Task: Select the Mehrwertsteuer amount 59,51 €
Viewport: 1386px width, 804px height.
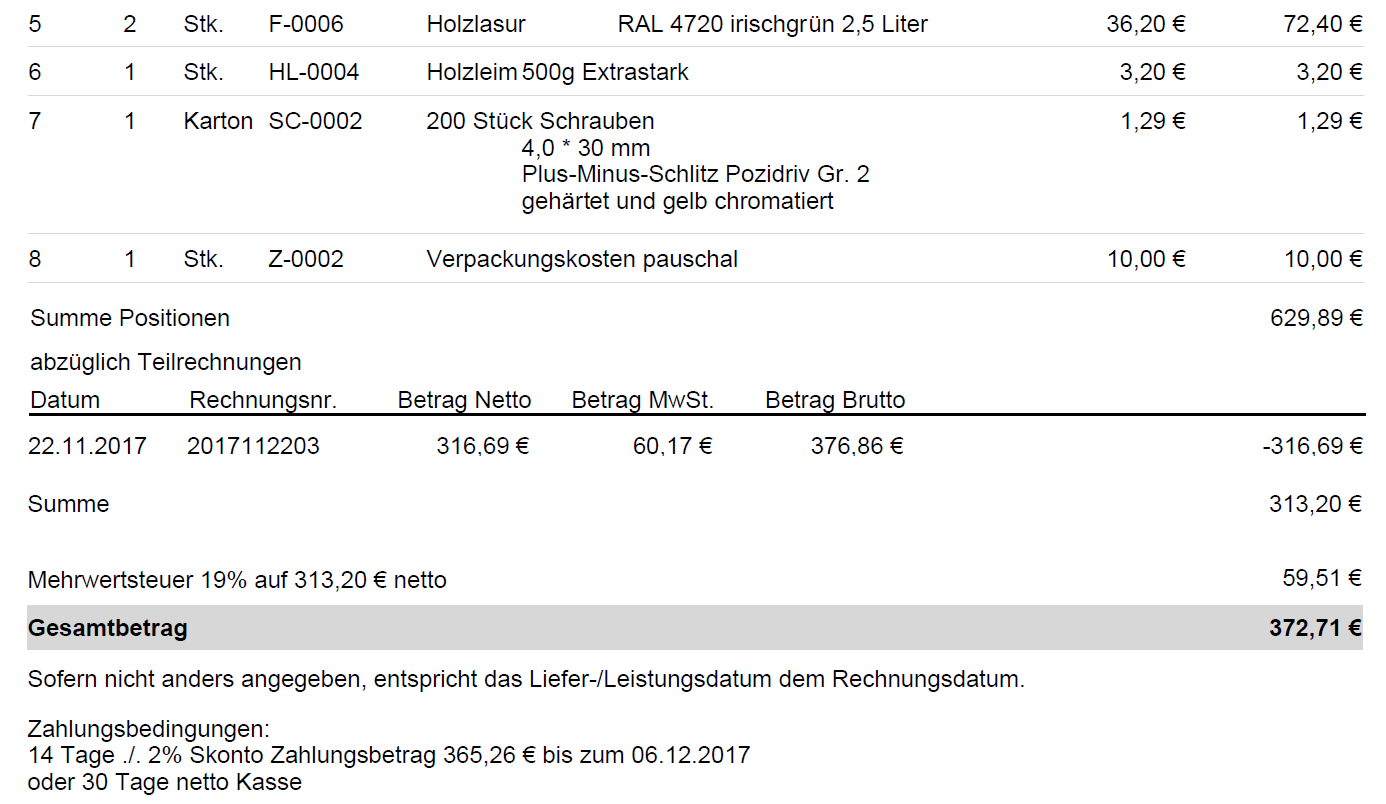Action: click(1322, 578)
